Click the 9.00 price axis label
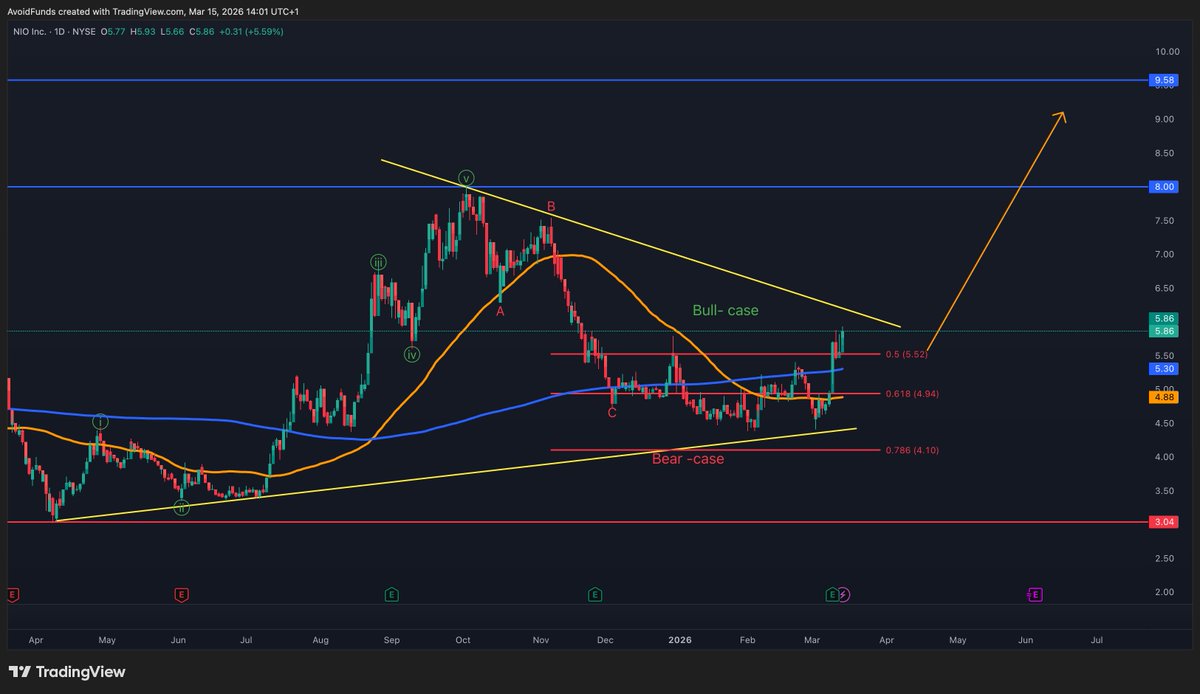This screenshot has width=1200, height=694. (x=1165, y=119)
